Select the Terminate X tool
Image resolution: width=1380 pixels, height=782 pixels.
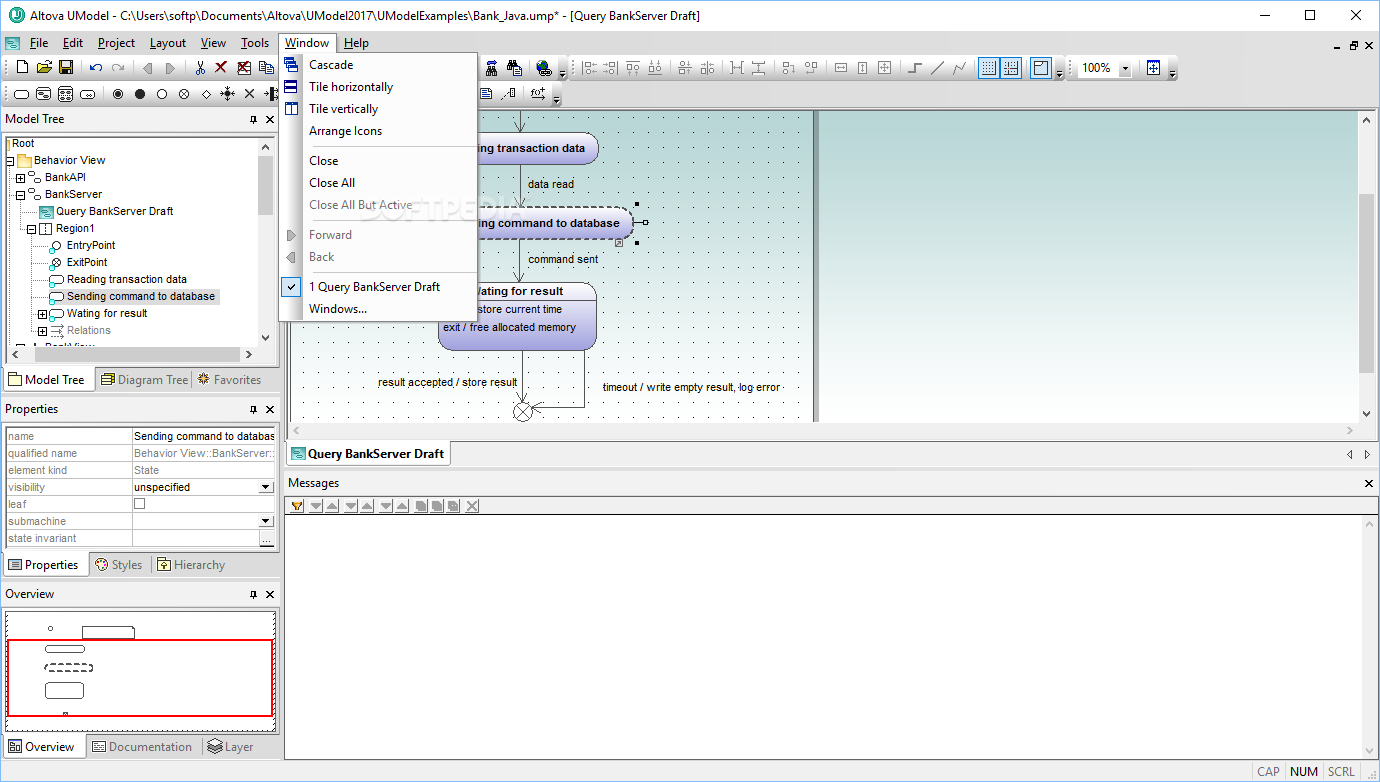pos(250,94)
